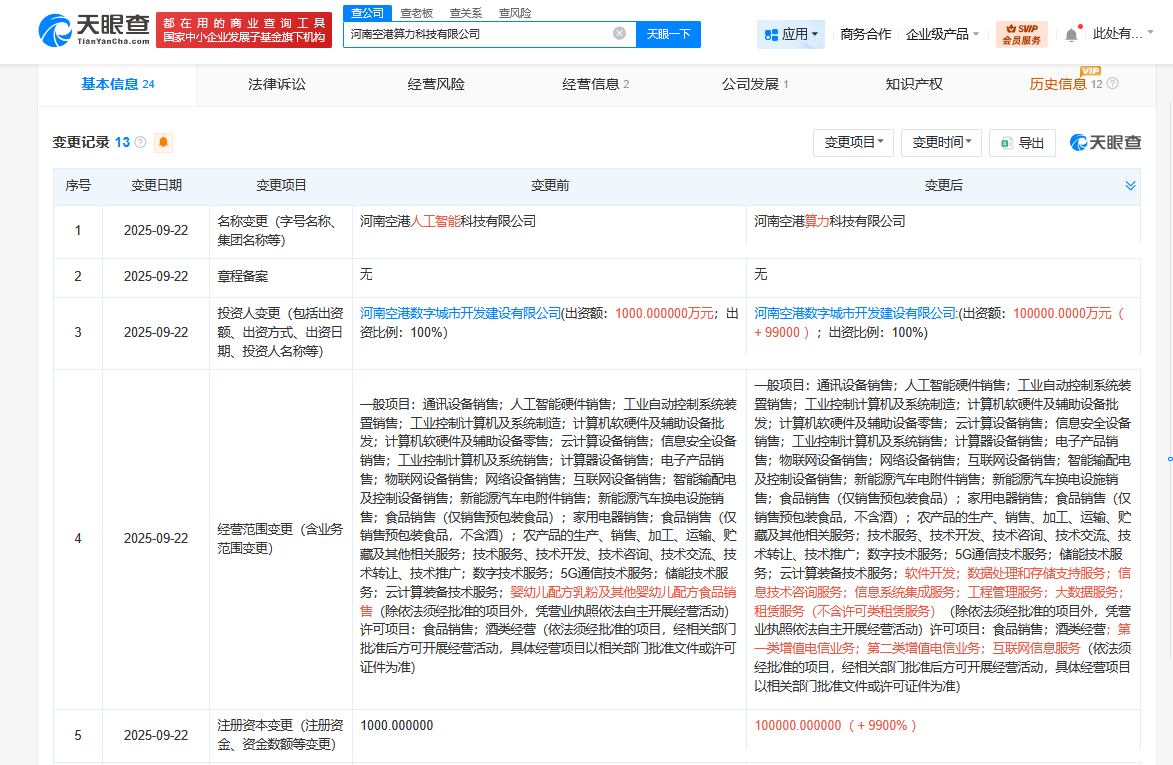Click the orange alert bell next to 变更记录
The image size is (1173, 765).
162,142
